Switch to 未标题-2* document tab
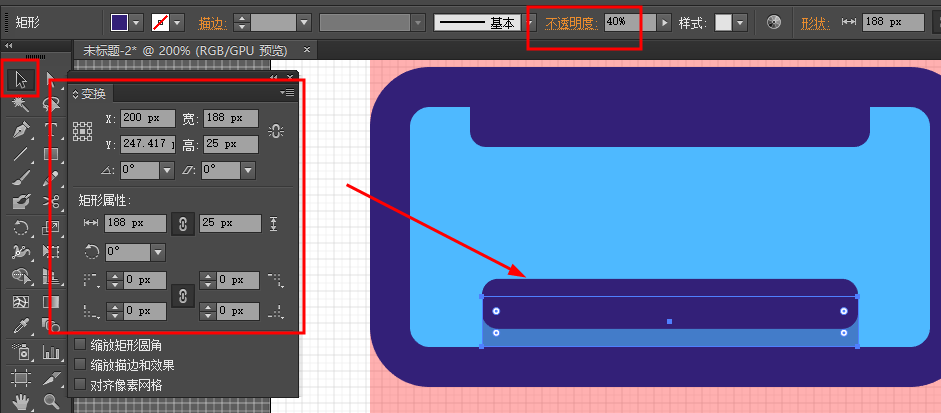 tap(185, 50)
